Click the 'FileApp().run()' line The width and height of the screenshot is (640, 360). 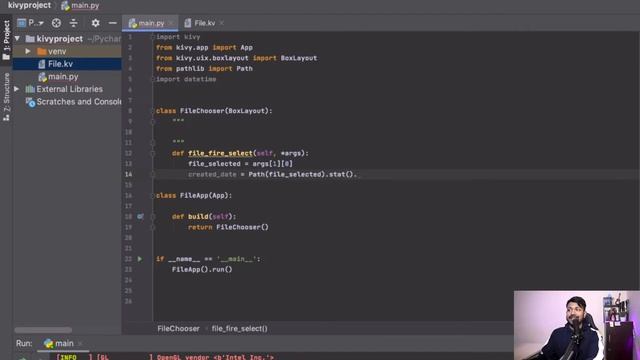click(x=202, y=269)
